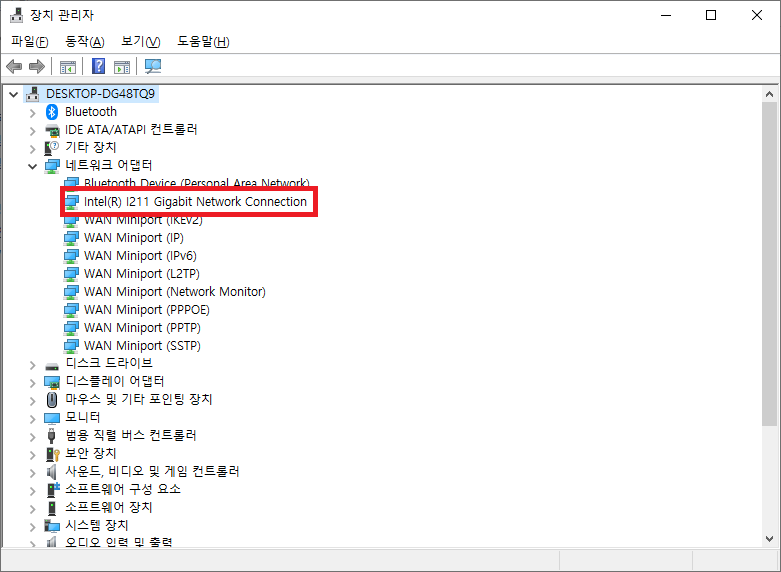Expand the Bluetooth category
Screen dimensions: 781x572
click(x=32, y=113)
